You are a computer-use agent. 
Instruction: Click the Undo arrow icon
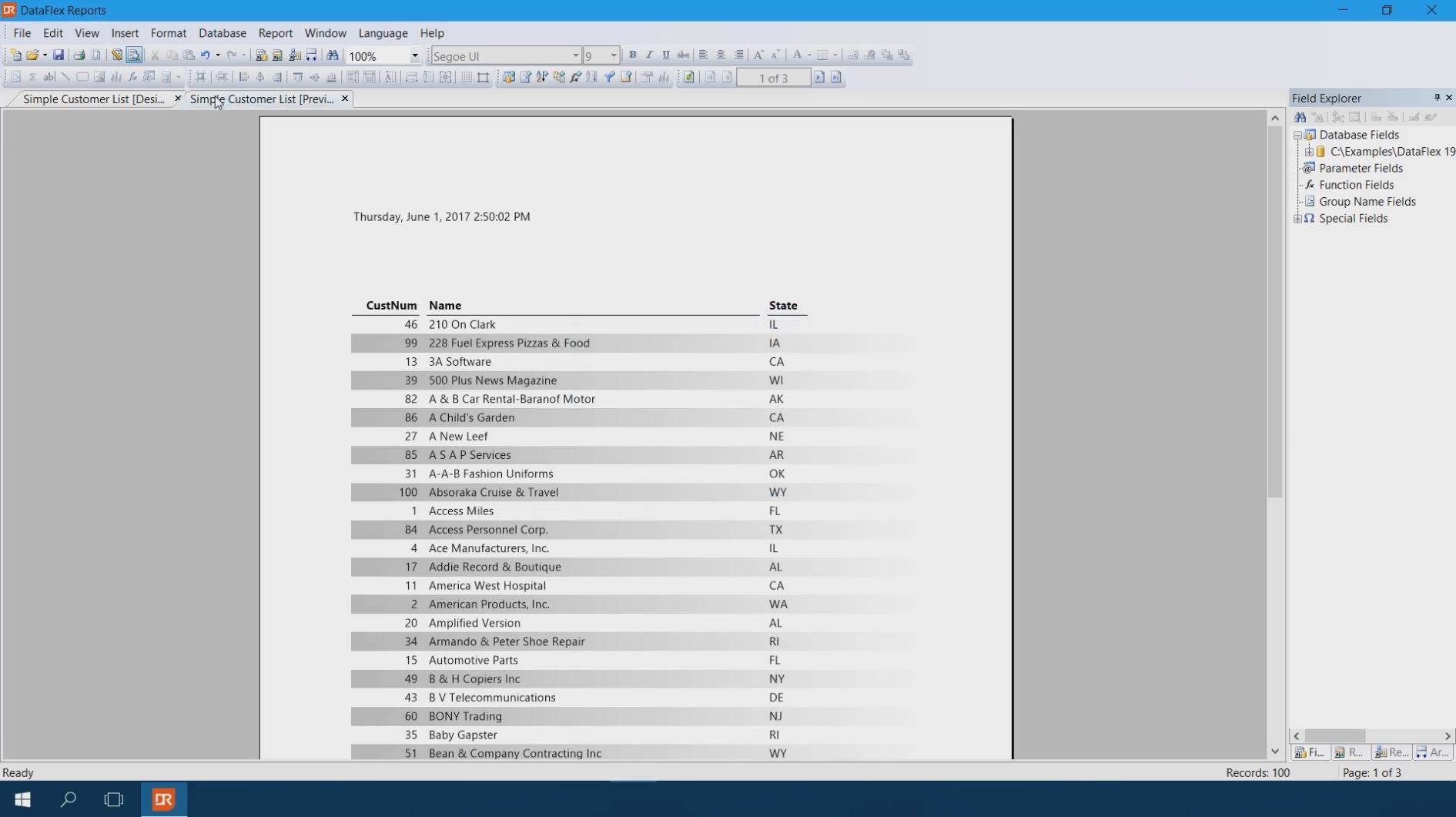(205, 55)
